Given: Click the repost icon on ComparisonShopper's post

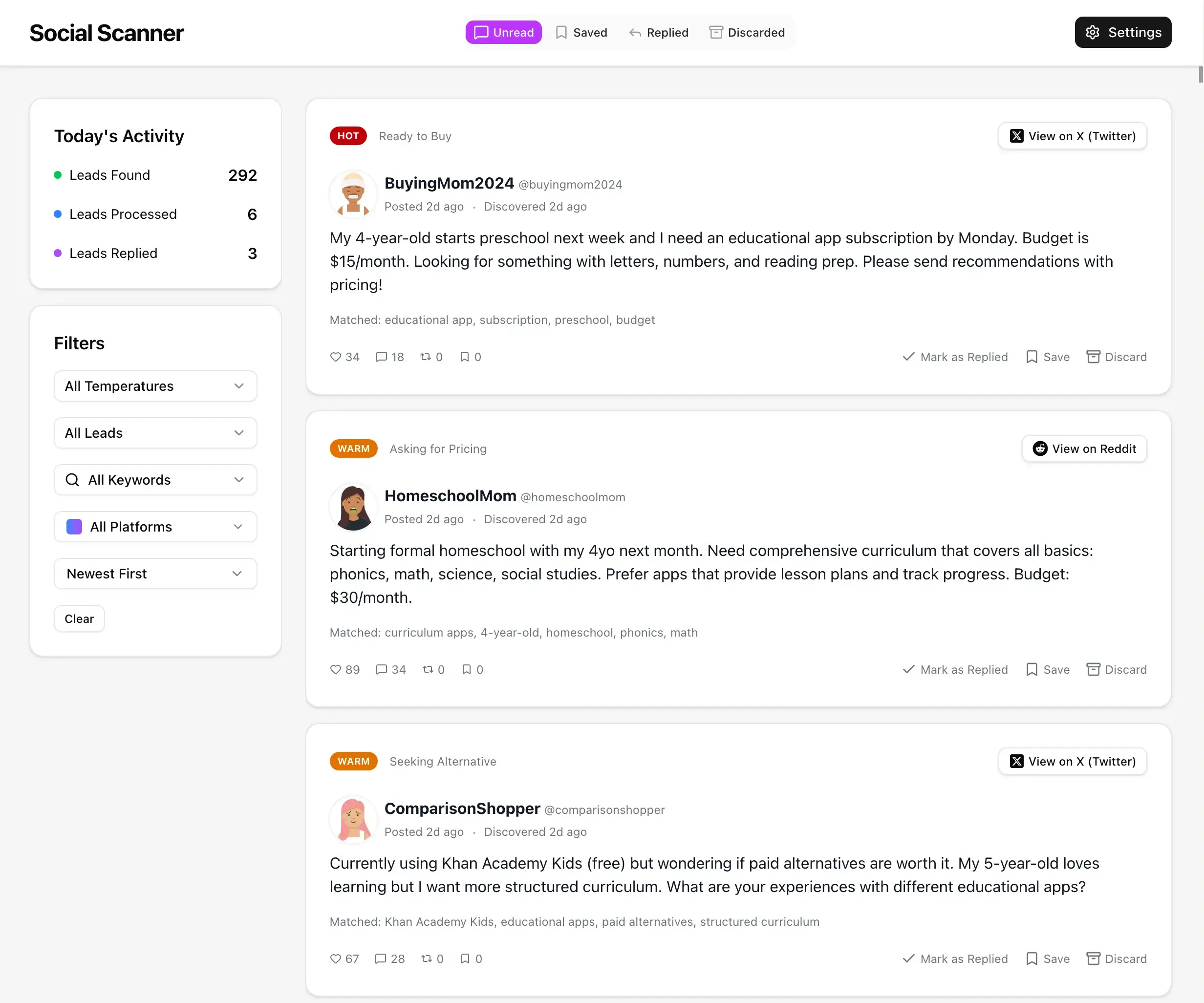Looking at the screenshot, I should [428, 958].
